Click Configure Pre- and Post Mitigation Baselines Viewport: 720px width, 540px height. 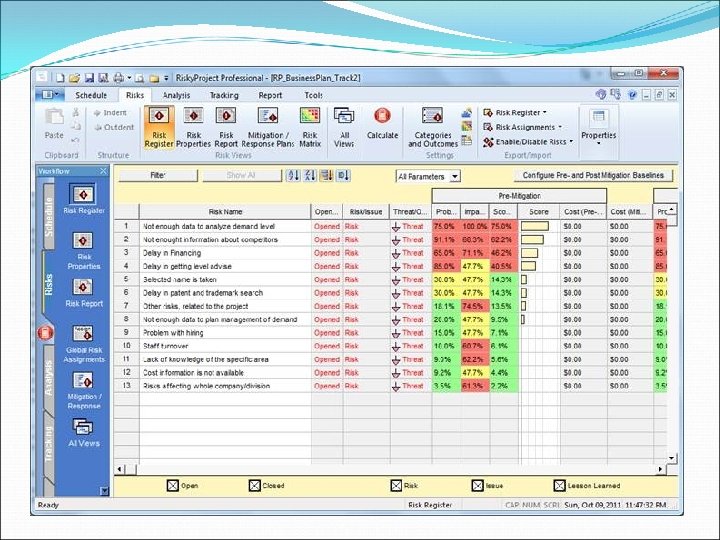(x=593, y=175)
